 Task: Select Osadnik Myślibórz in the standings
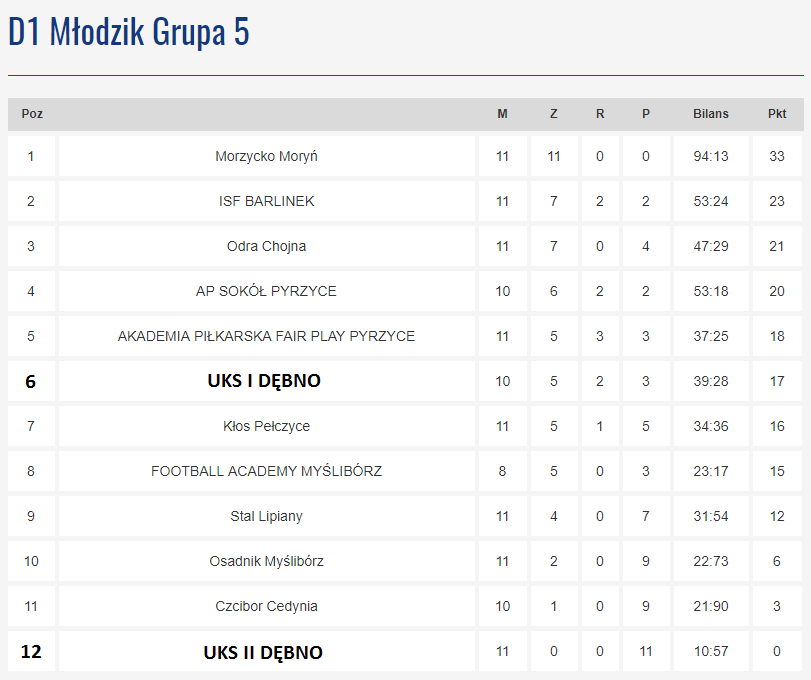[x=266, y=561]
